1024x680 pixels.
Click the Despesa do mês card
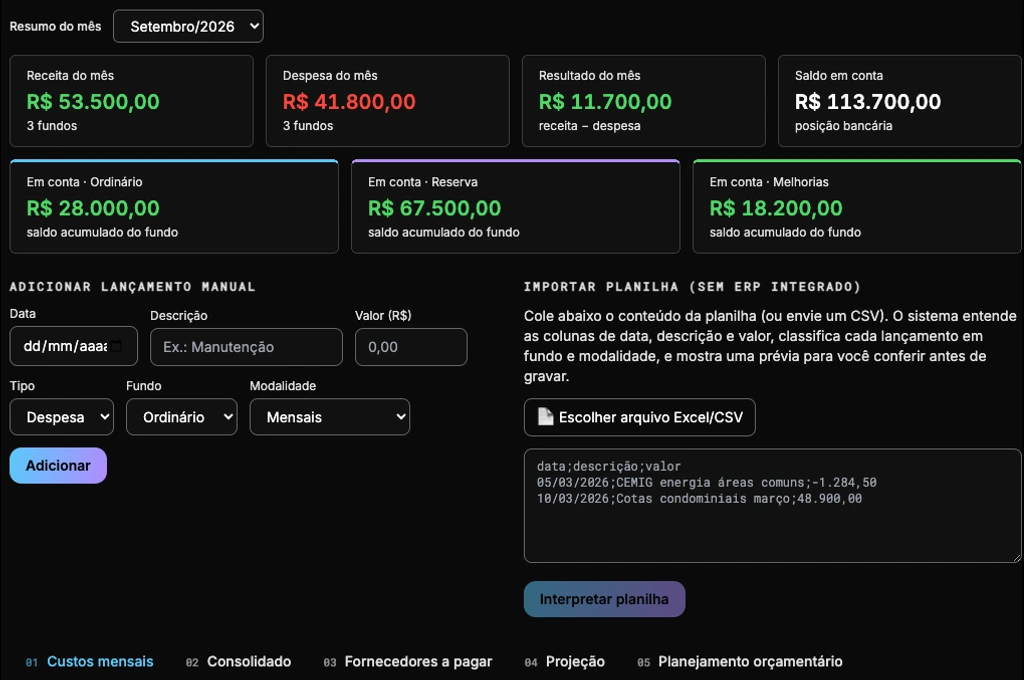[387, 101]
